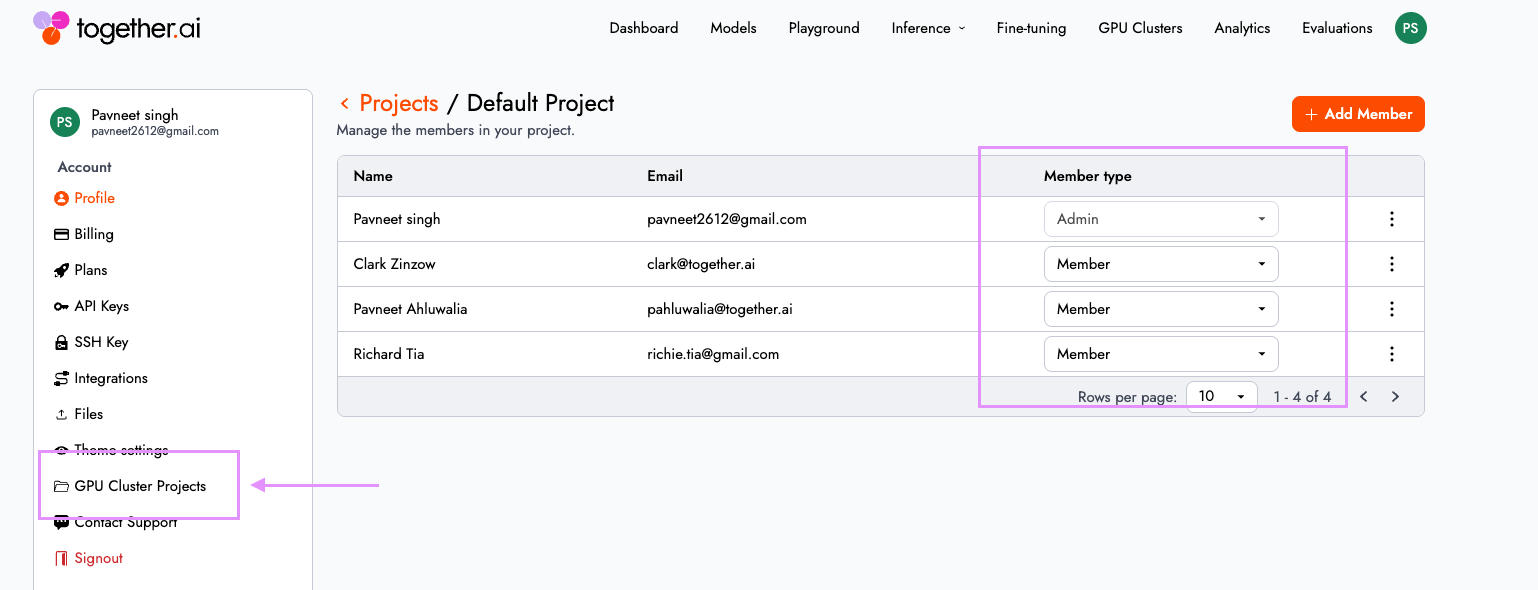Screen dimensions: 1538x590
Task: Click the name Clark Zinzow
Action: coord(395,264)
